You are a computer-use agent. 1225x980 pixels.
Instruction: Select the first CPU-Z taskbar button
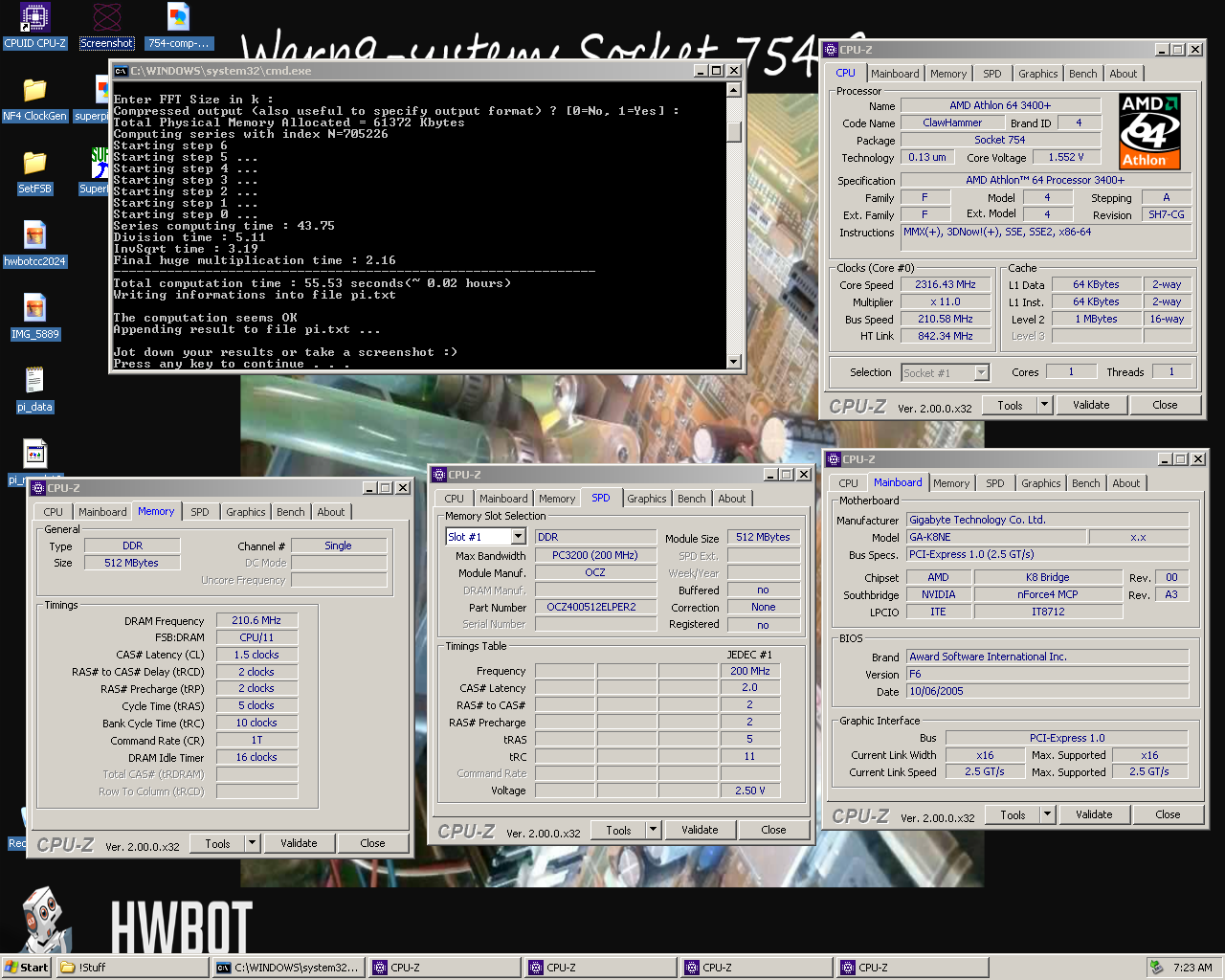[x=445, y=968]
